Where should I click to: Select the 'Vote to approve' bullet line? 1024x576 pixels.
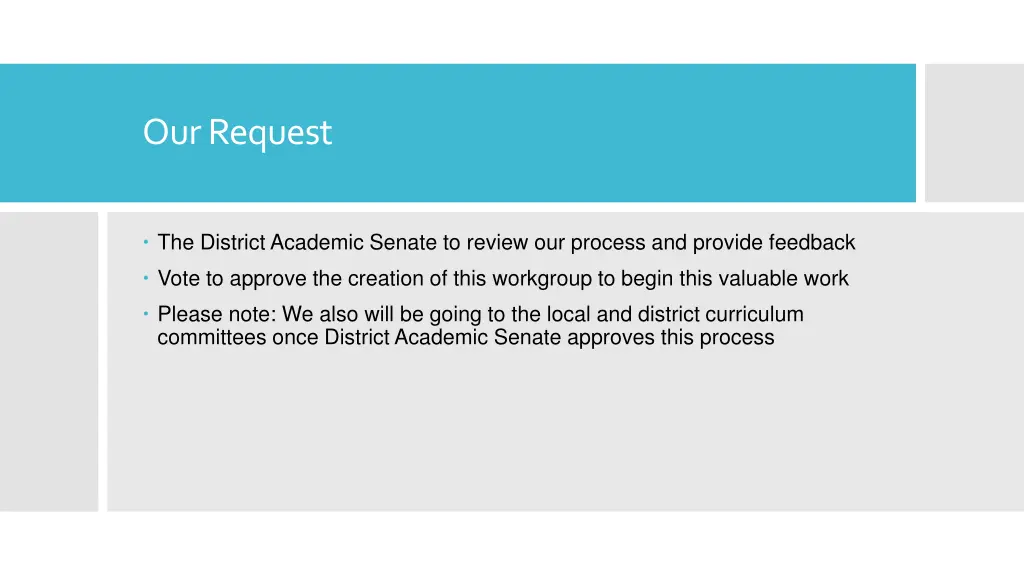503,278
